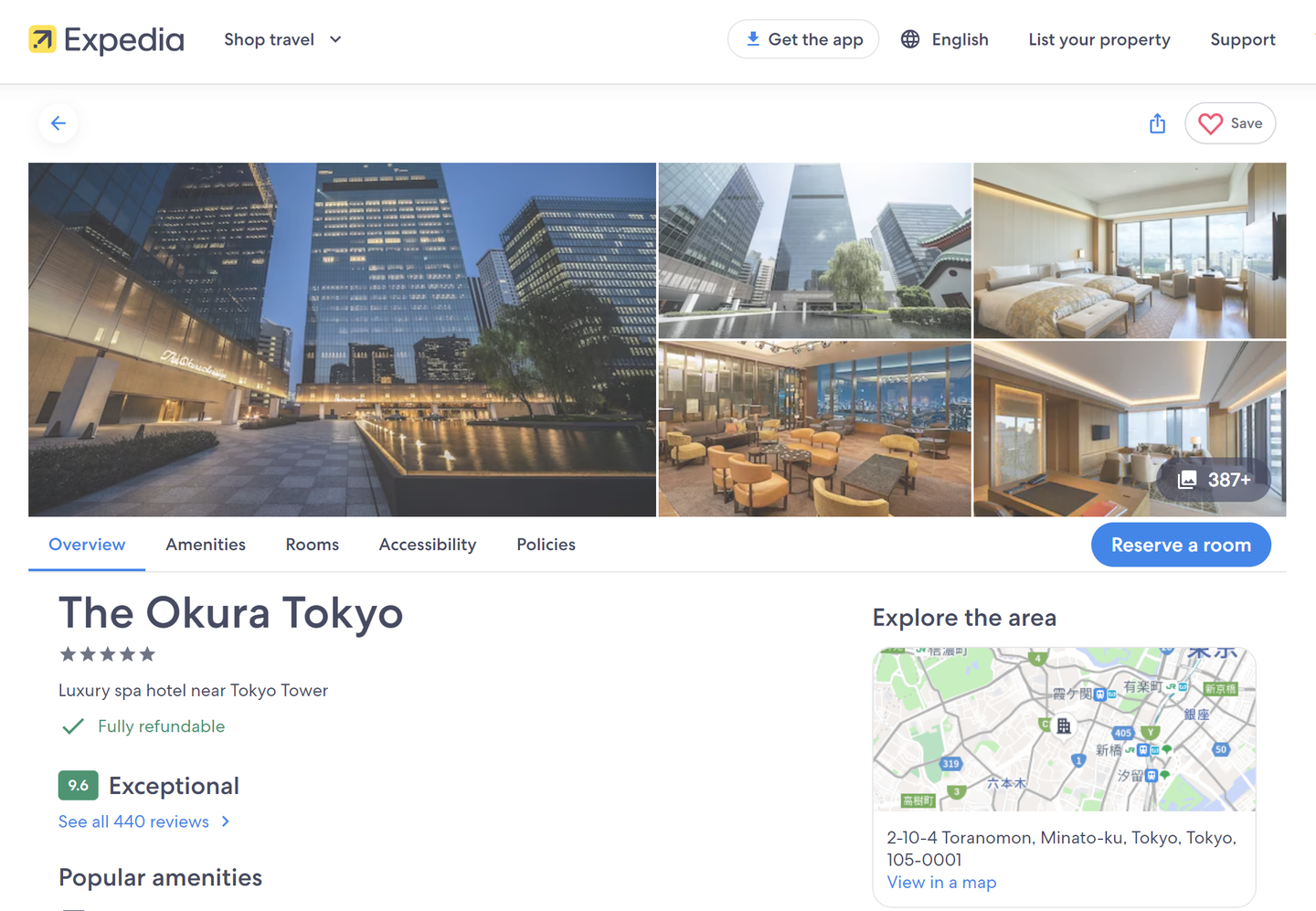
Task: Open the View in a map link
Action: coord(941,883)
